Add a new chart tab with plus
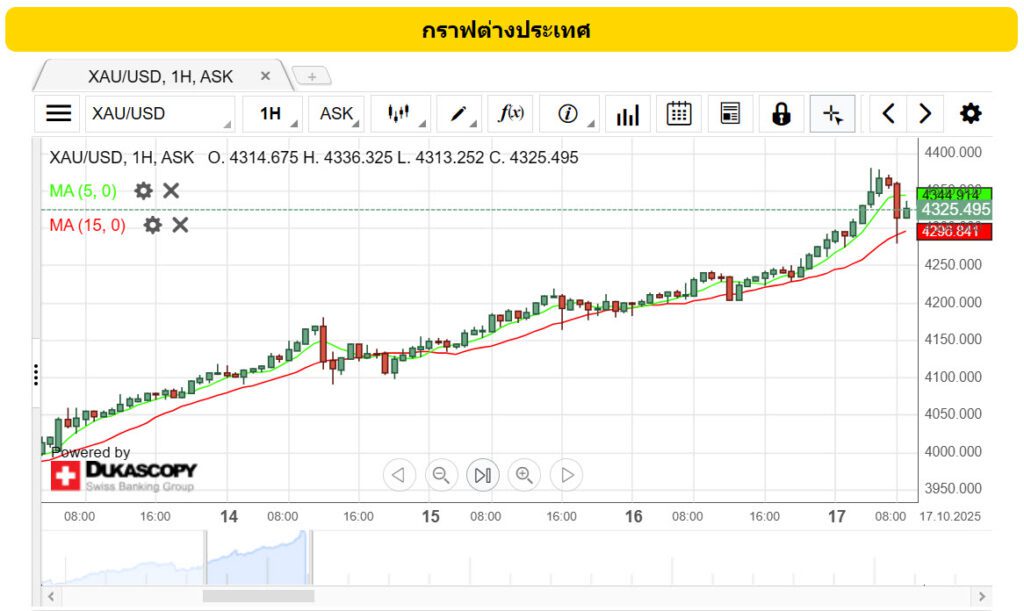Image resolution: width=1024 pixels, height=611 pixels. click(312, 77)
